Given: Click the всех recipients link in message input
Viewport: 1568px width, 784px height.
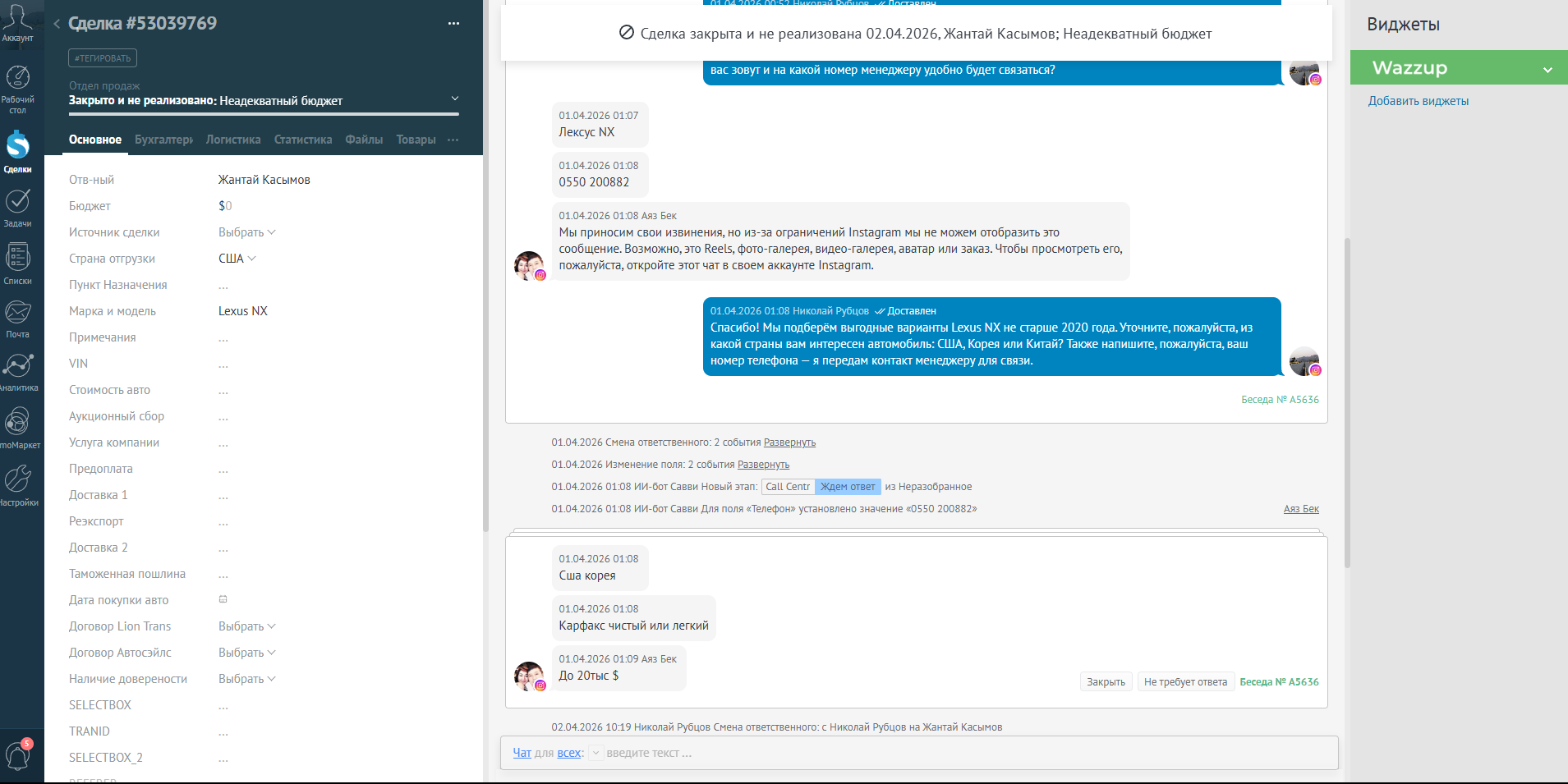Looking at the screenshot, I should (569, 753).
